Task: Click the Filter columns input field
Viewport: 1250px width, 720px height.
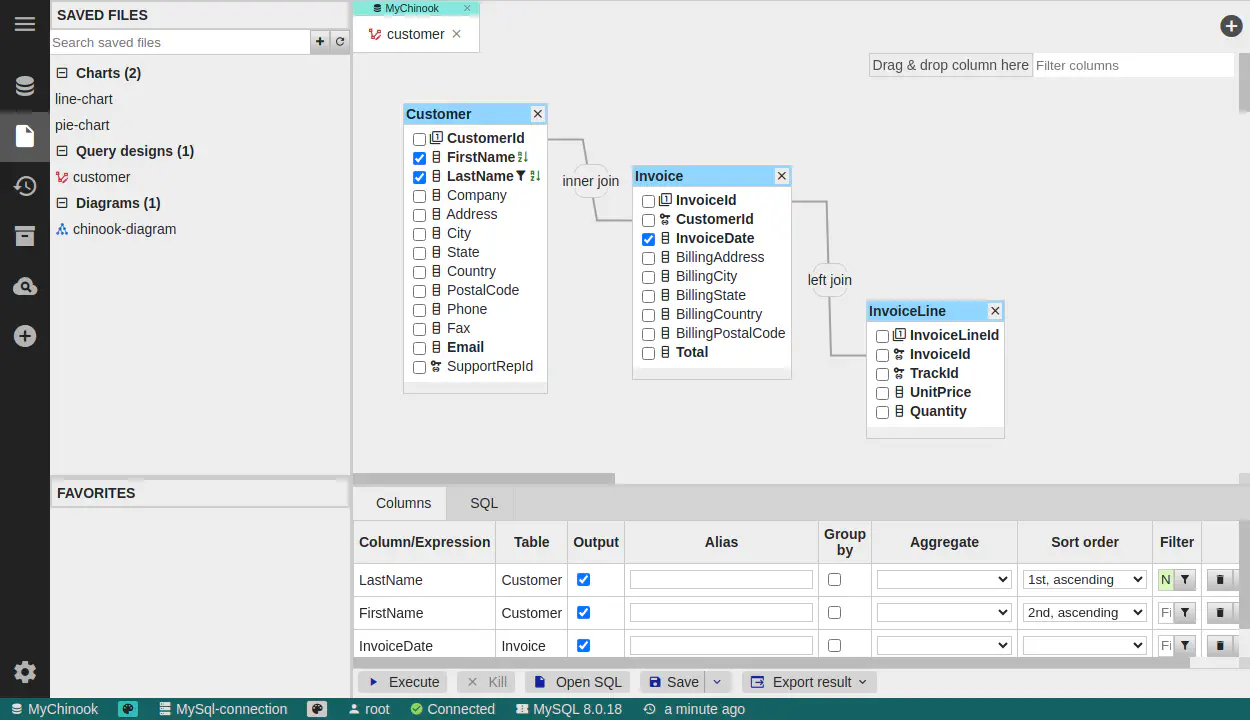Action: (x=1133, y=65)
